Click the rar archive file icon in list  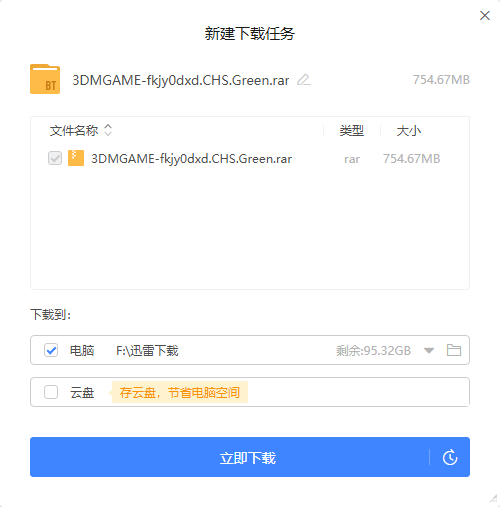[76, 158]
